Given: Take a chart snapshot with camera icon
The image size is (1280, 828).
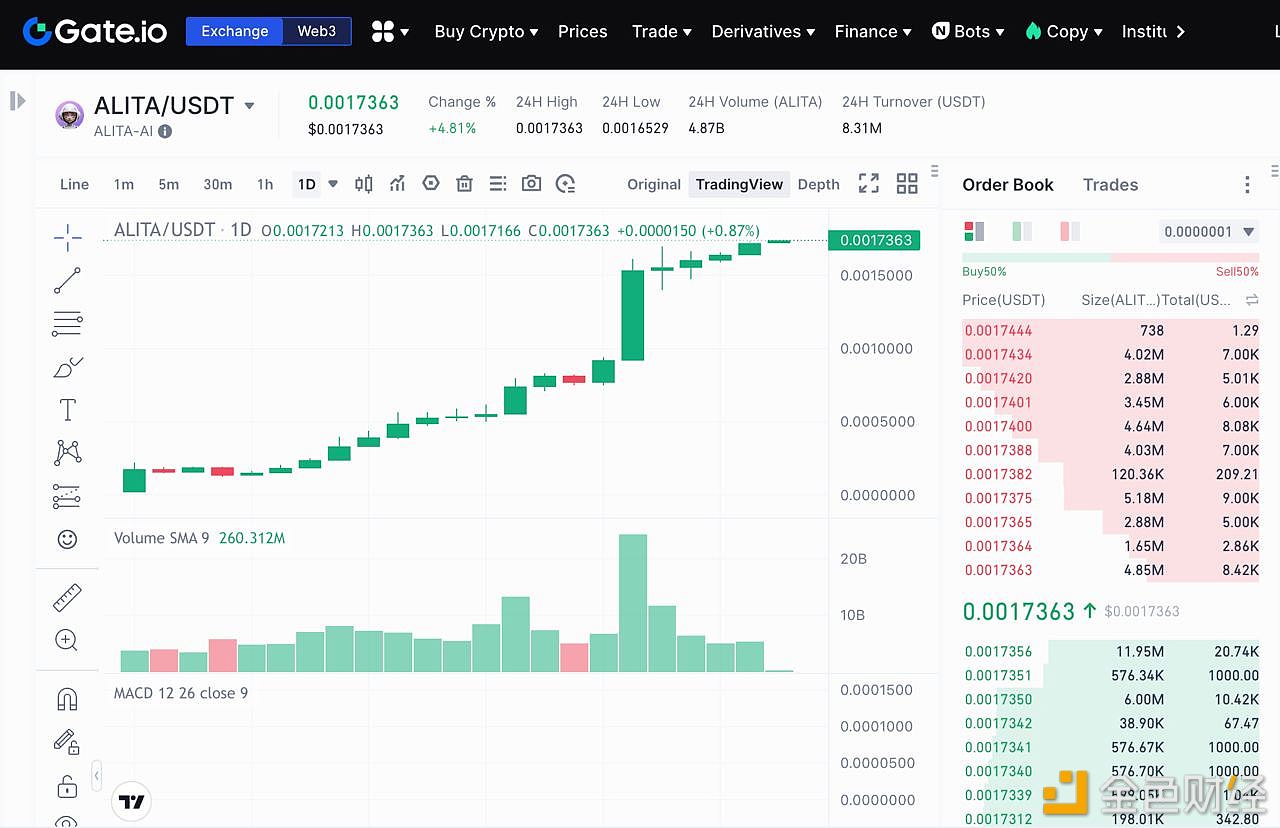Looking at the screenshot, I should point(531,184).
